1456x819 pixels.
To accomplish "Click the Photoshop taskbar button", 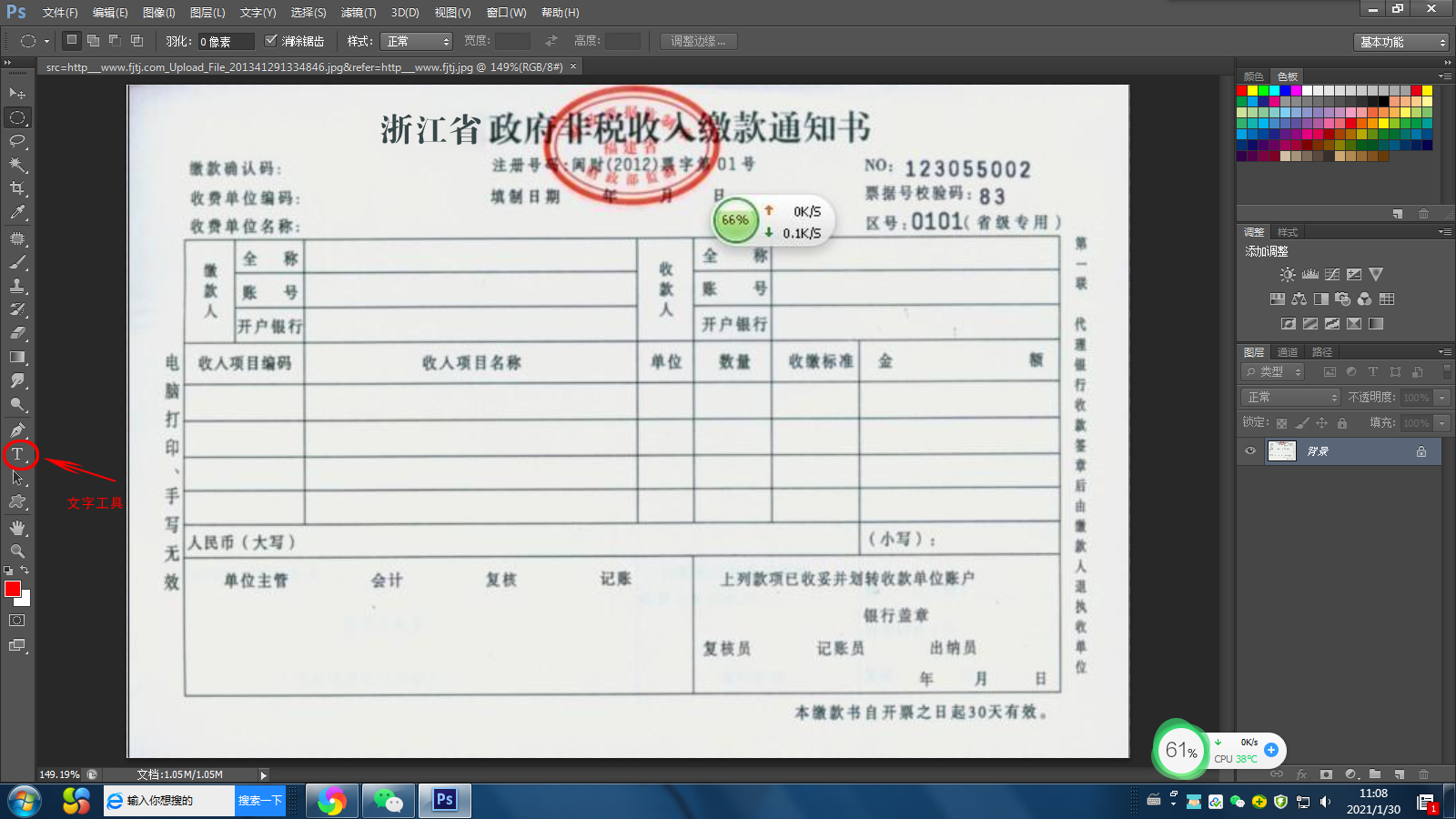I will [444, 801].
